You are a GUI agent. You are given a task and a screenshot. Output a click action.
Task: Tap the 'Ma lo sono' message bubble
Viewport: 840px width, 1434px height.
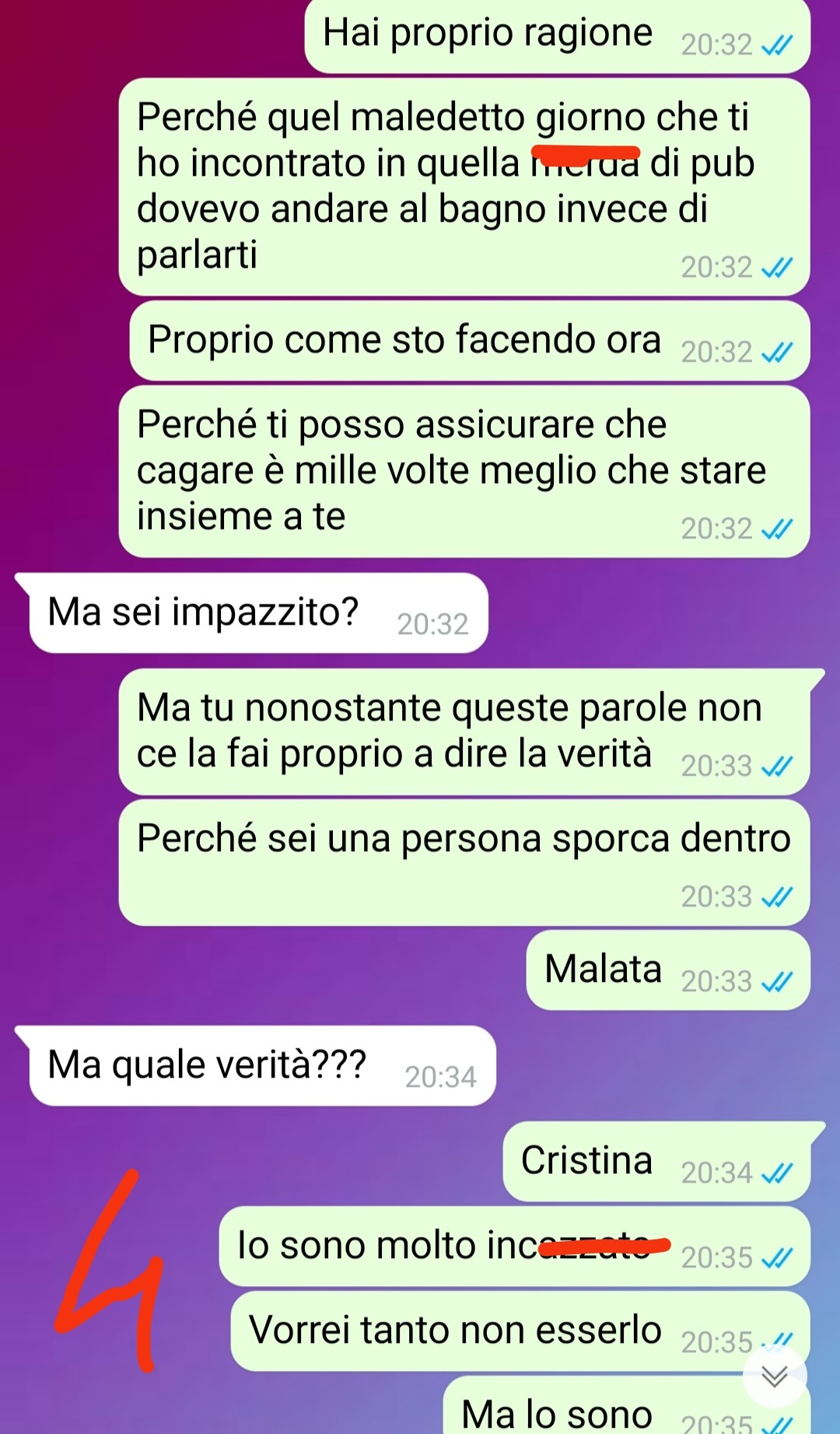tap(627, 1407)
